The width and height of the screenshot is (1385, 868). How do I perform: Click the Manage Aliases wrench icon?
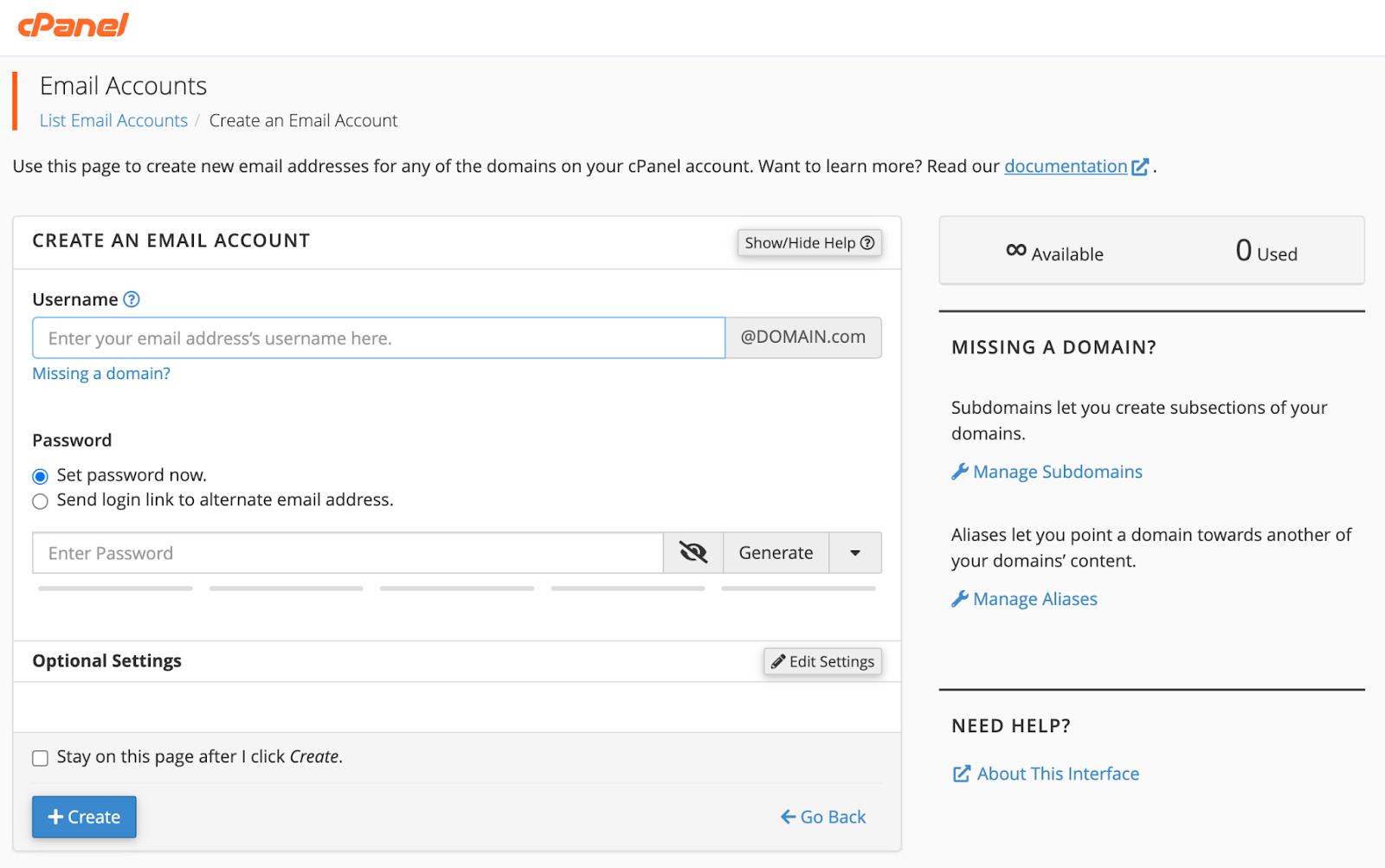pyautogui.click(x=960, y=599)
